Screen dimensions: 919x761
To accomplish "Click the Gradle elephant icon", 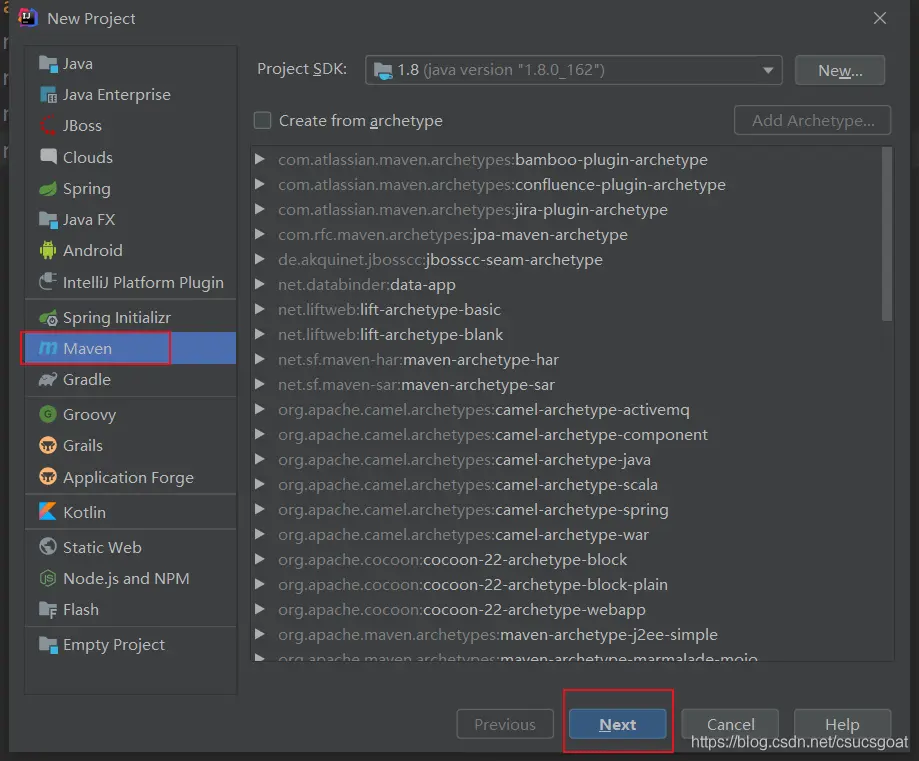I will pyautogui.click(x=48, y=379).
